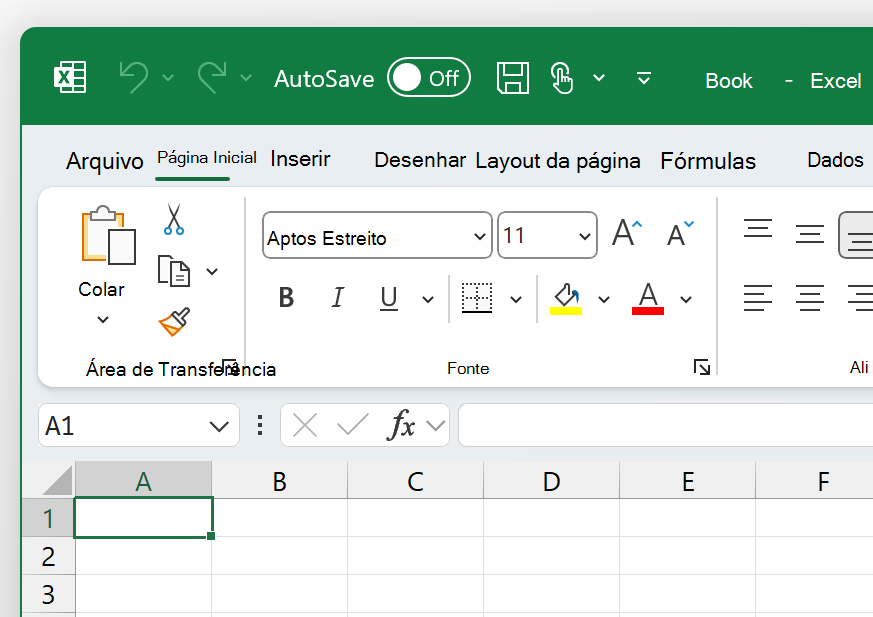Expand the Colar options arrow
873x617 pixels.
pyautogui.click(x=102, y=320)
